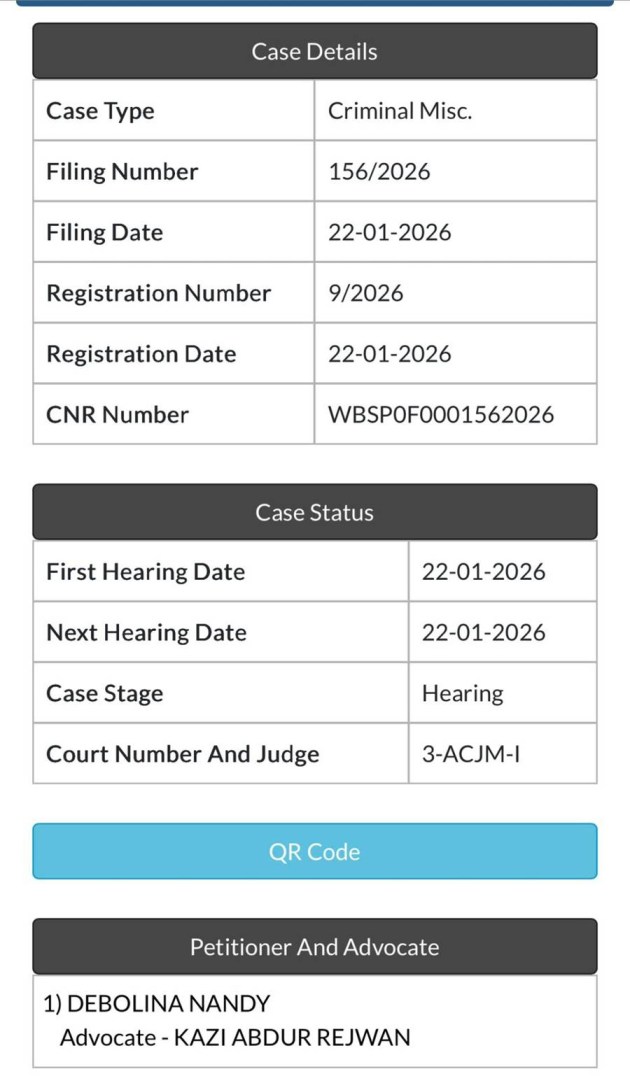Click the Registration Number value 9/2026

tap(366, 293)
